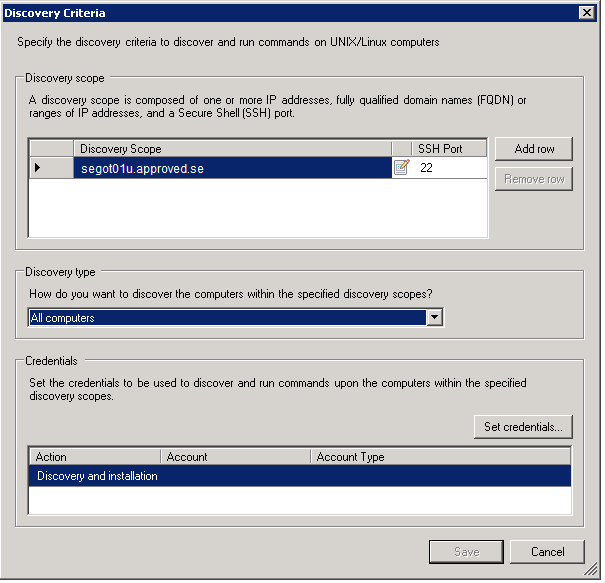Click the Action column header
This screenshot has height=583, width=605.
click(x=95, y=457)
